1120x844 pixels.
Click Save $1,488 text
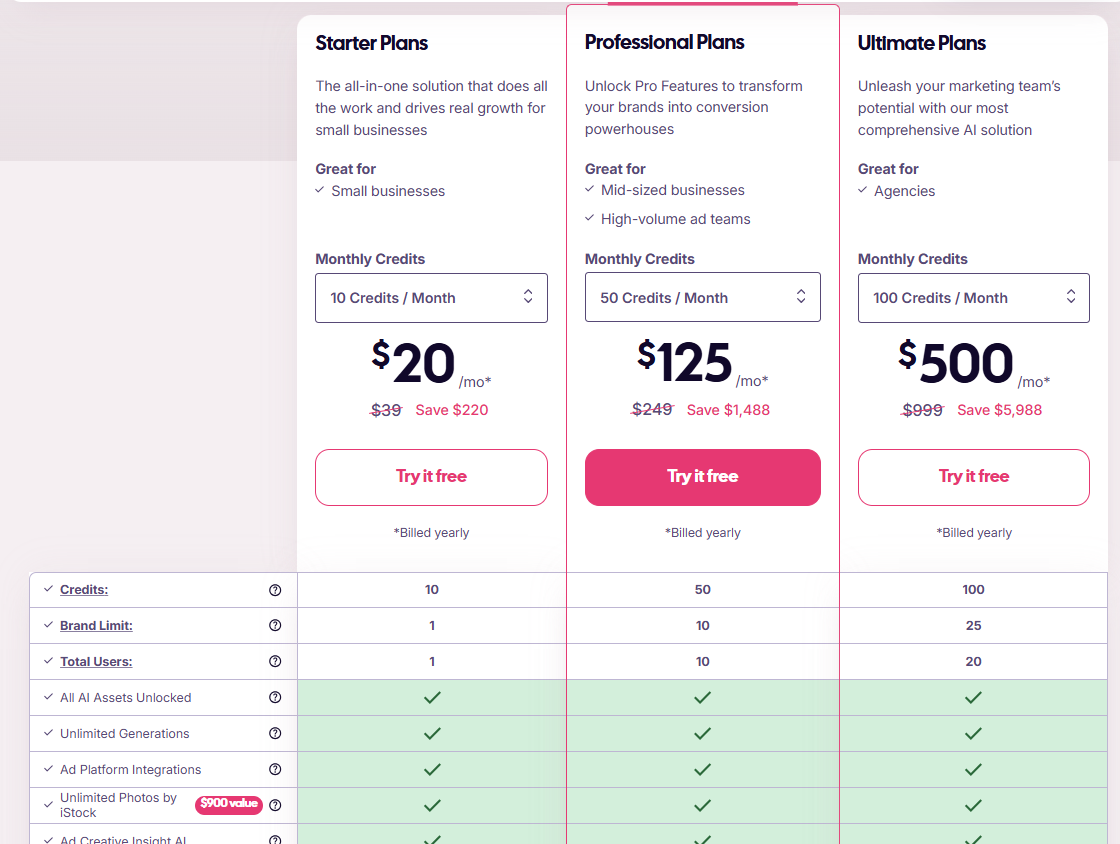pyautogui.click(x=729, y=410)
